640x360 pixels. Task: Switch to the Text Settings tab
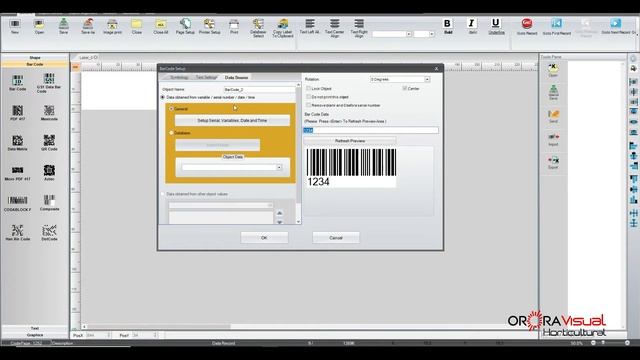206,77
